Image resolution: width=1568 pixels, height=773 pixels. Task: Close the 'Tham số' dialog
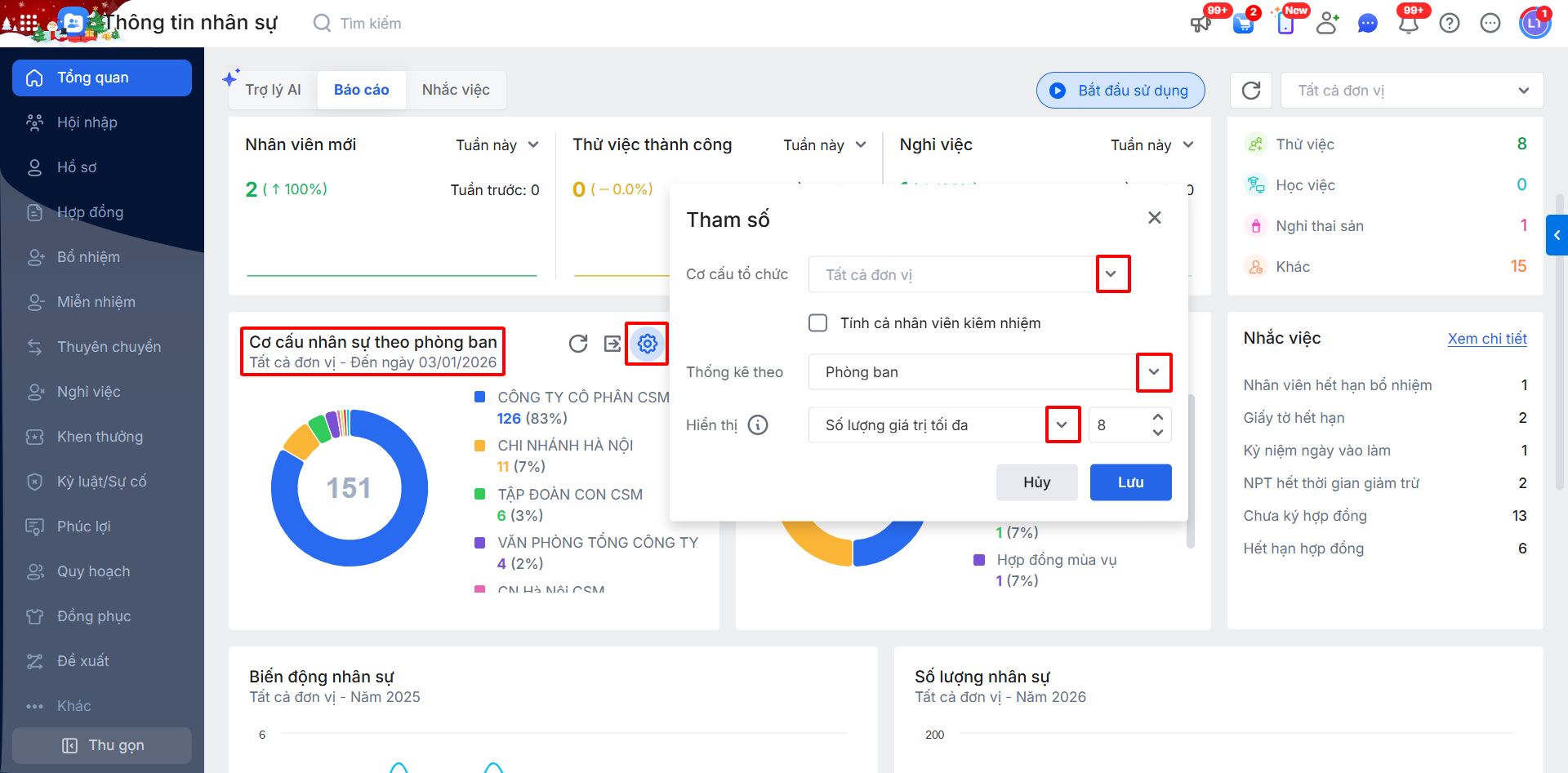[1154, 218]
